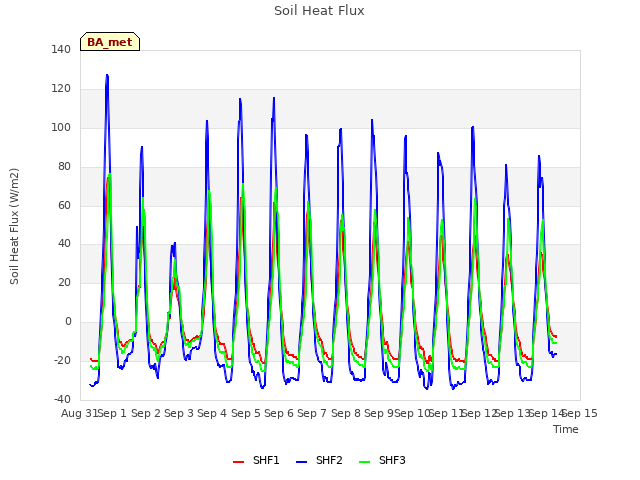Click the 100 y-axis tick label

[61, 127]
